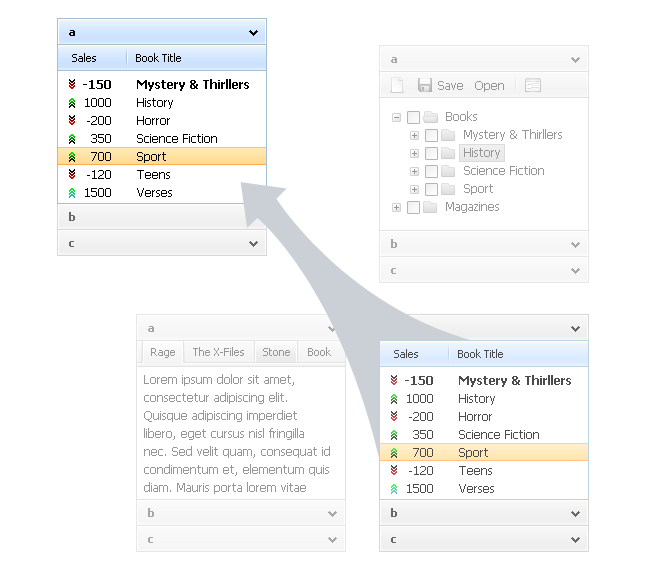Select the Rage tab
671x580 pixels.
162,352
